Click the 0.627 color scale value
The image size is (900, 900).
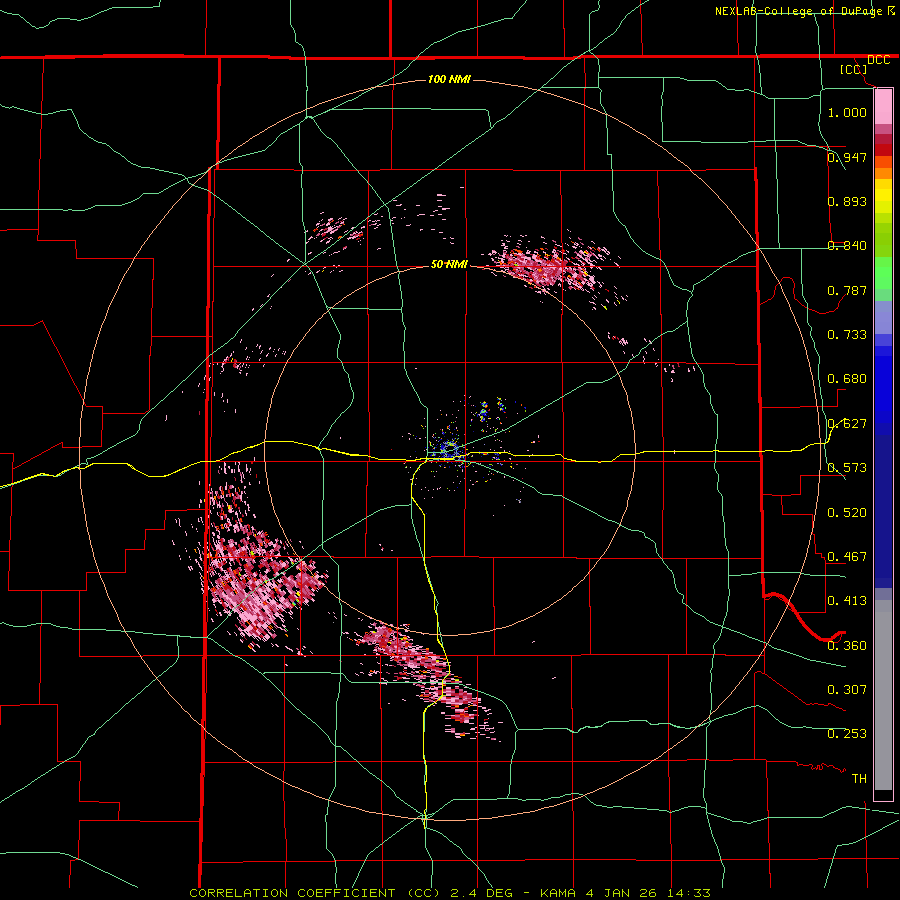[847, 424]
